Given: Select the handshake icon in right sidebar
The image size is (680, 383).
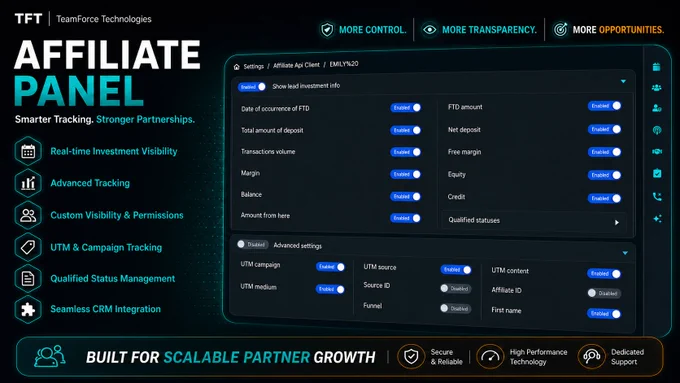Looking at the screenshot, I should [x=657, y=151].
